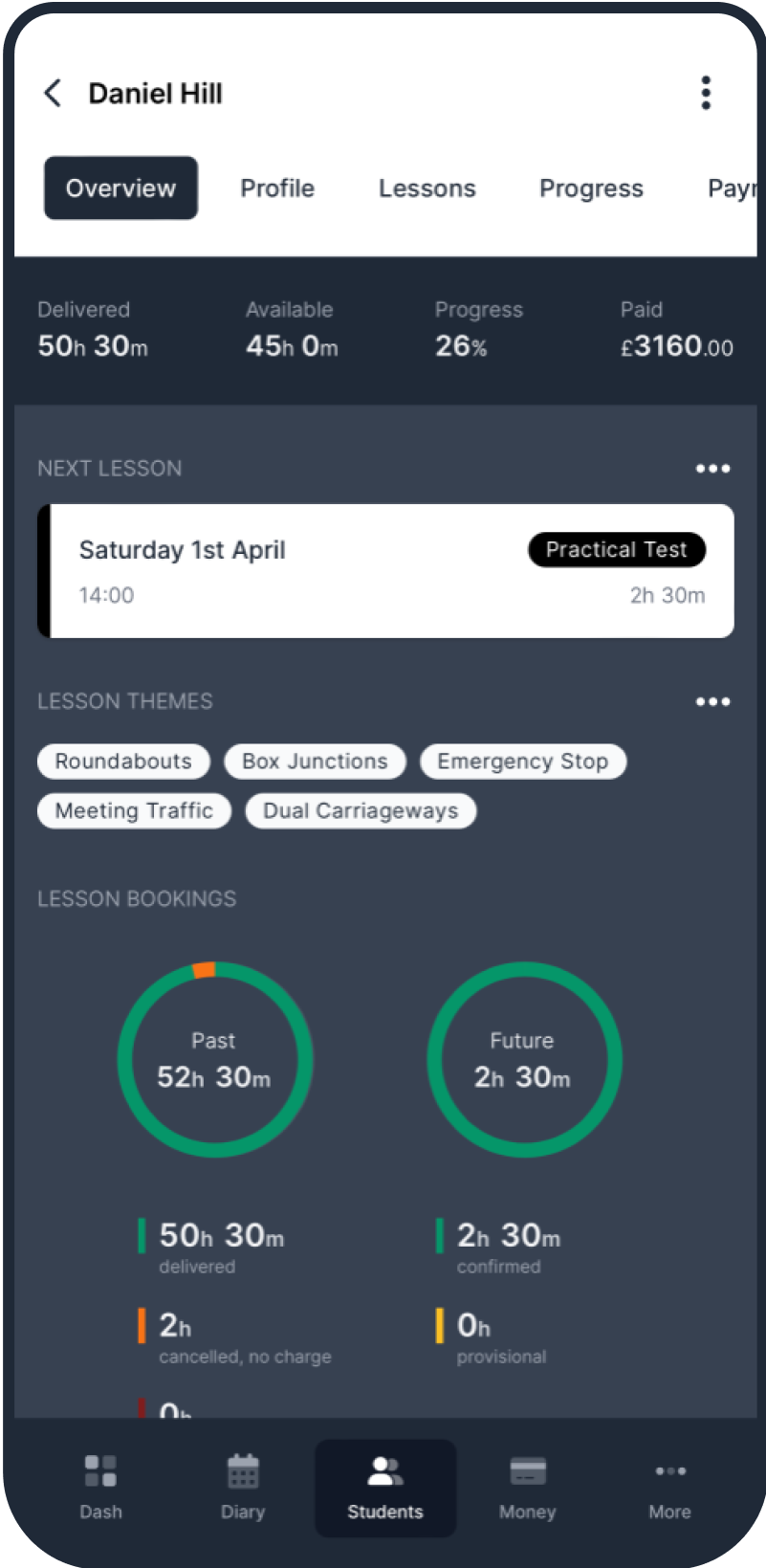
Task: Open the Money card icon
Action: tap(528, 1471)
